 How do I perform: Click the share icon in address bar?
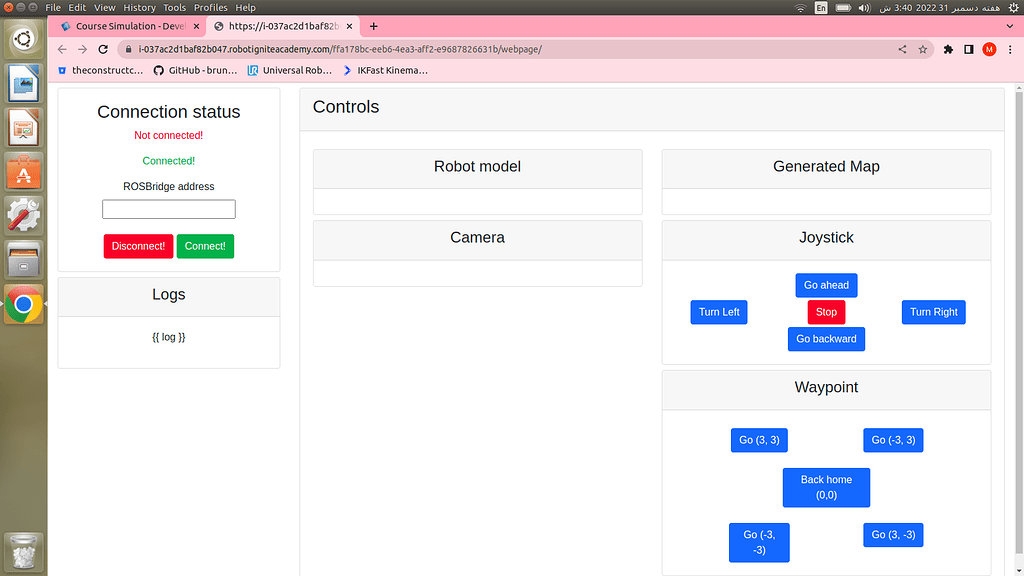point(902,49)
